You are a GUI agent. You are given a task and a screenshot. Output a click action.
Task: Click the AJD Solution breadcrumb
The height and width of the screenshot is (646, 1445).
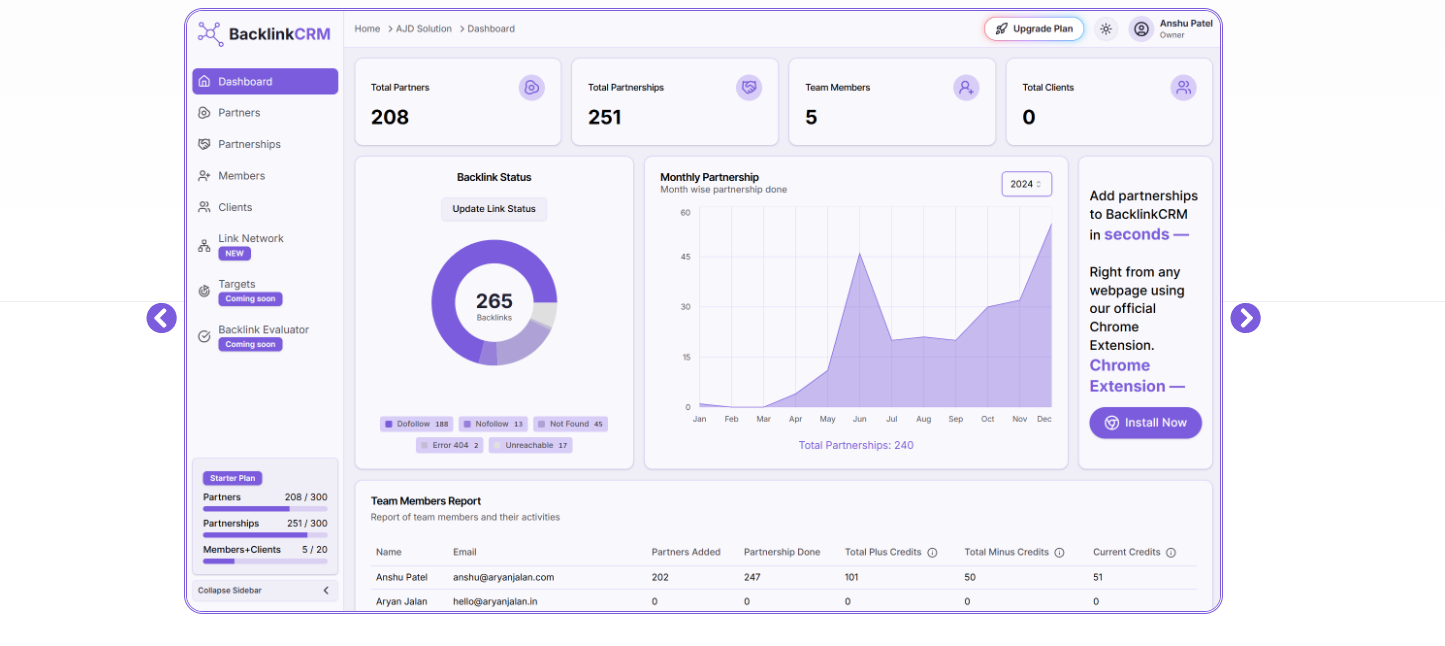(424, 29)
